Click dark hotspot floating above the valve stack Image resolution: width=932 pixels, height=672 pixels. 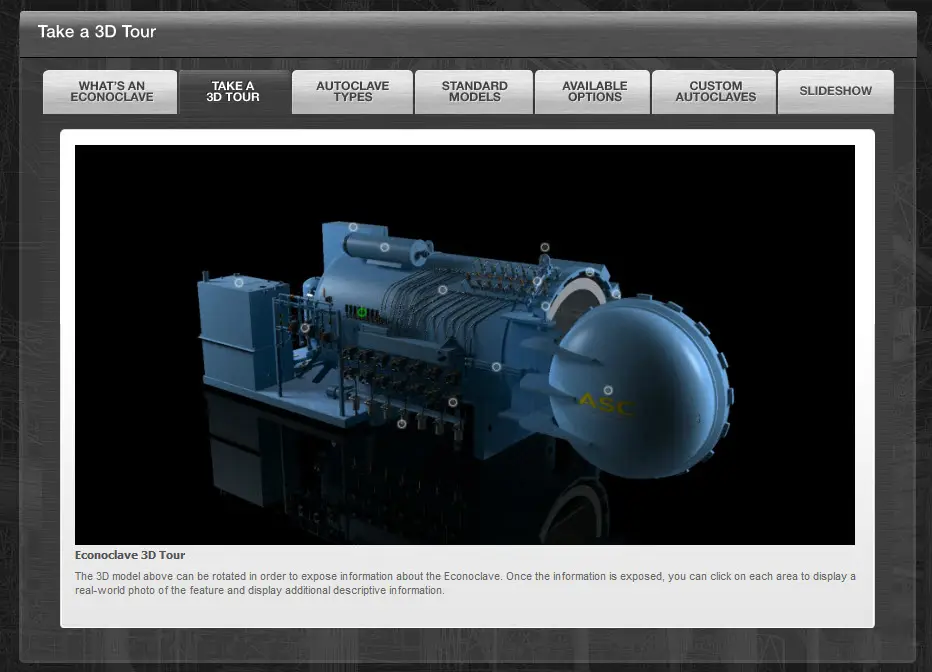[x=544, y=247]
